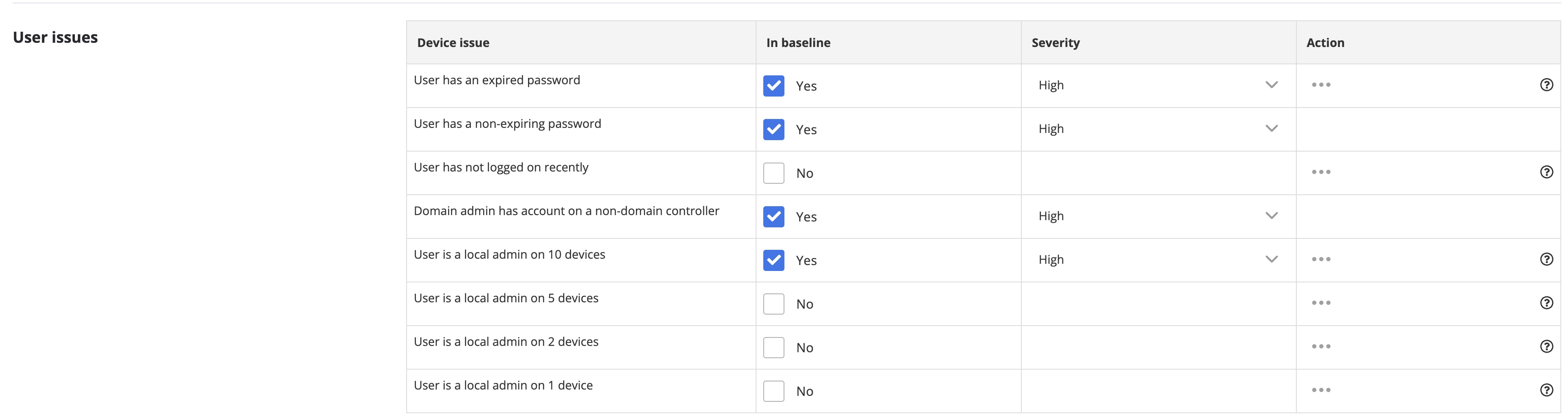Click the In baseline column header

[798, 43]
